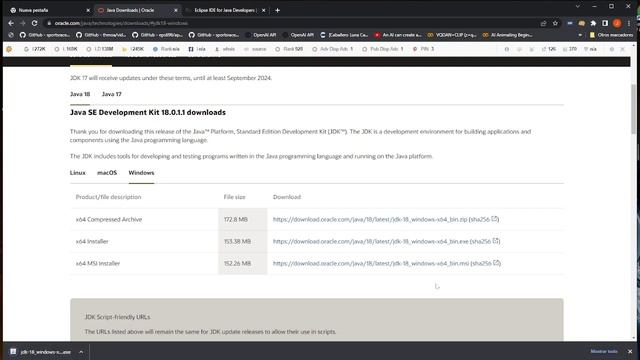
Task: Open the GitHub epol bookmark
Action: coord(158,35)
